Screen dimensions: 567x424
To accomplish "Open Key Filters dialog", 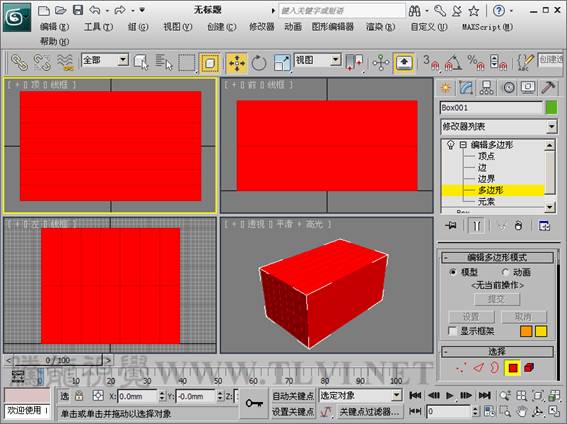I will (x=369, y=411).
